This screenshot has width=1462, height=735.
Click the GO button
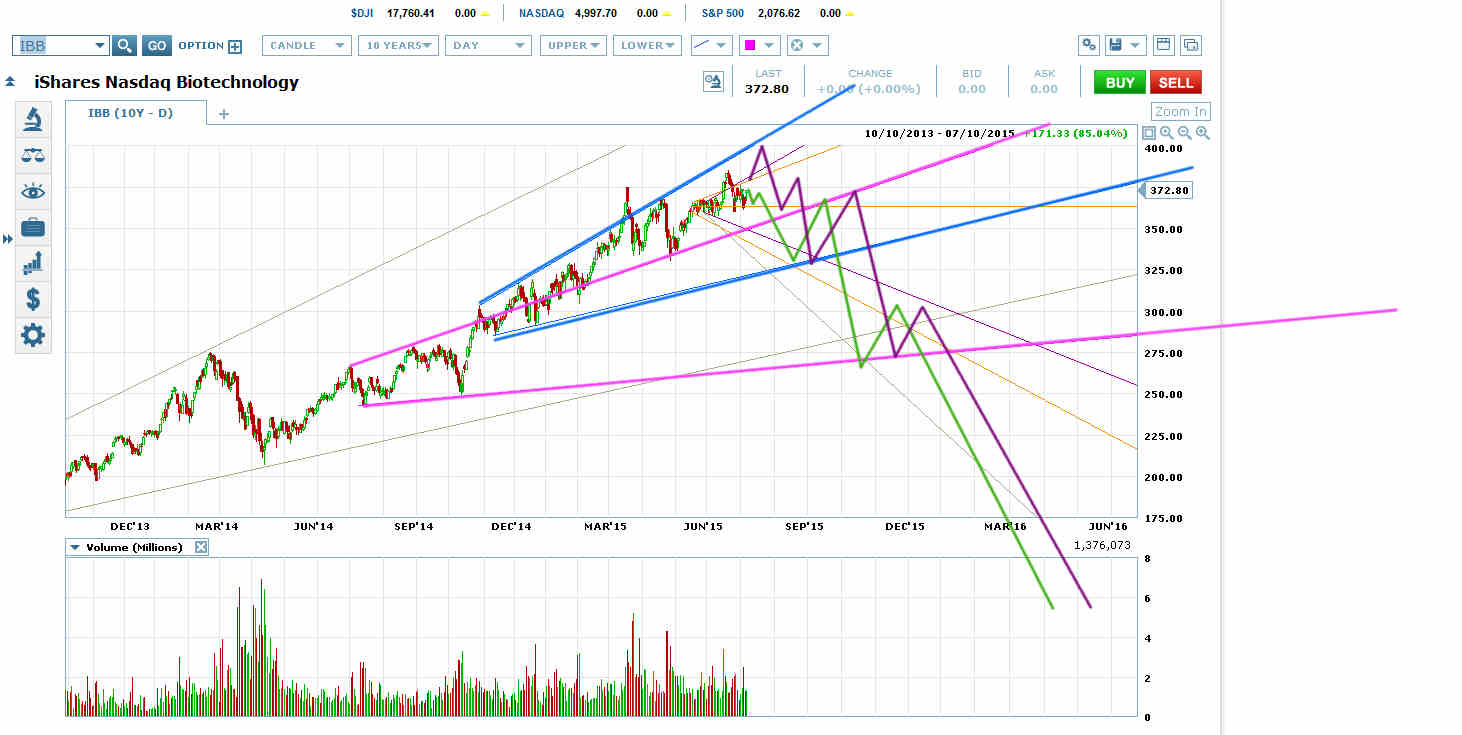coord(157,45)
